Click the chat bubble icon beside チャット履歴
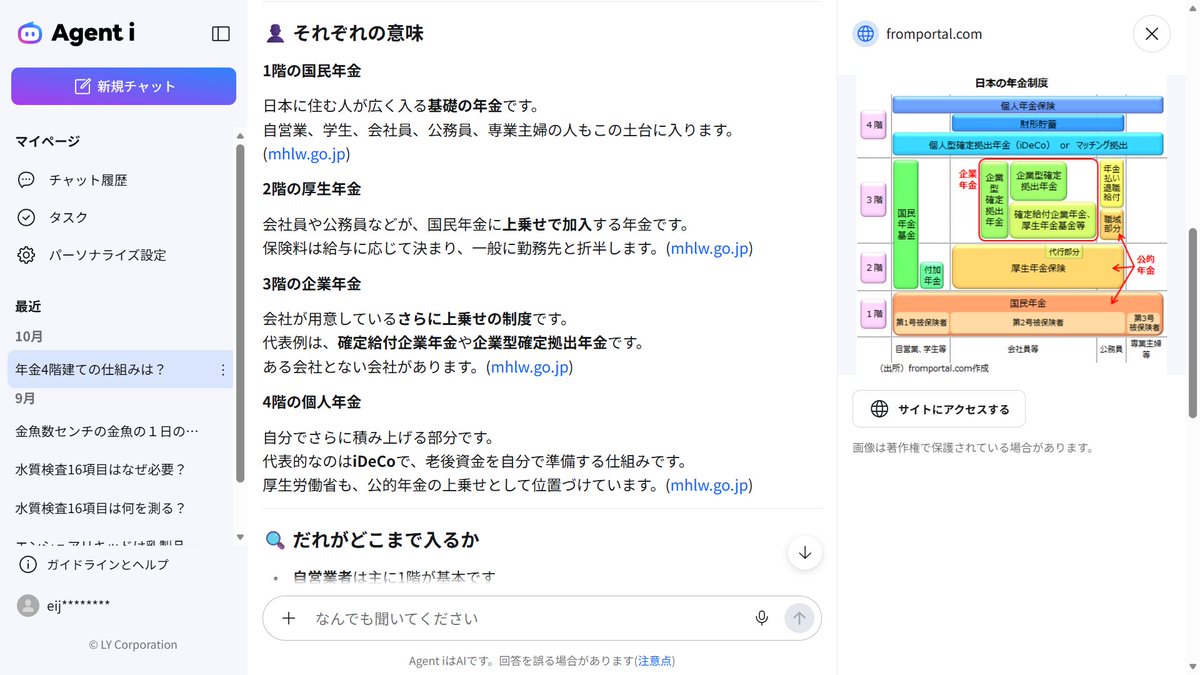 click(27, 180)
